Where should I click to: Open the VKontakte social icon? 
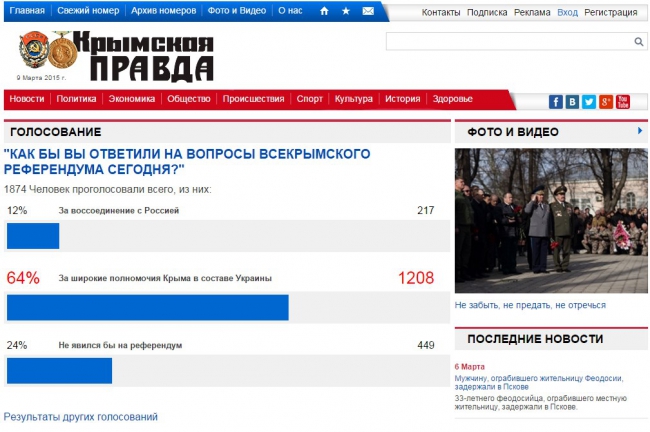572,102
